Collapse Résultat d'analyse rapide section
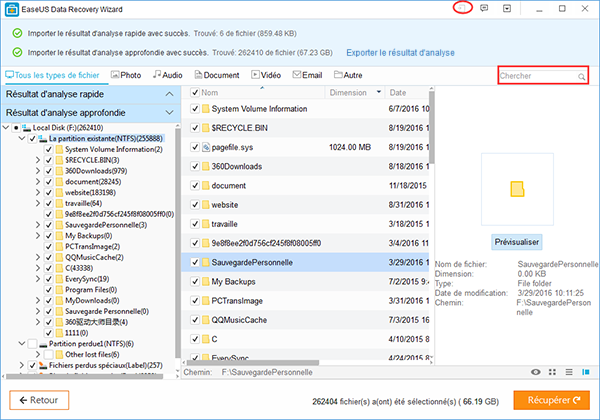 coord(170,94)
